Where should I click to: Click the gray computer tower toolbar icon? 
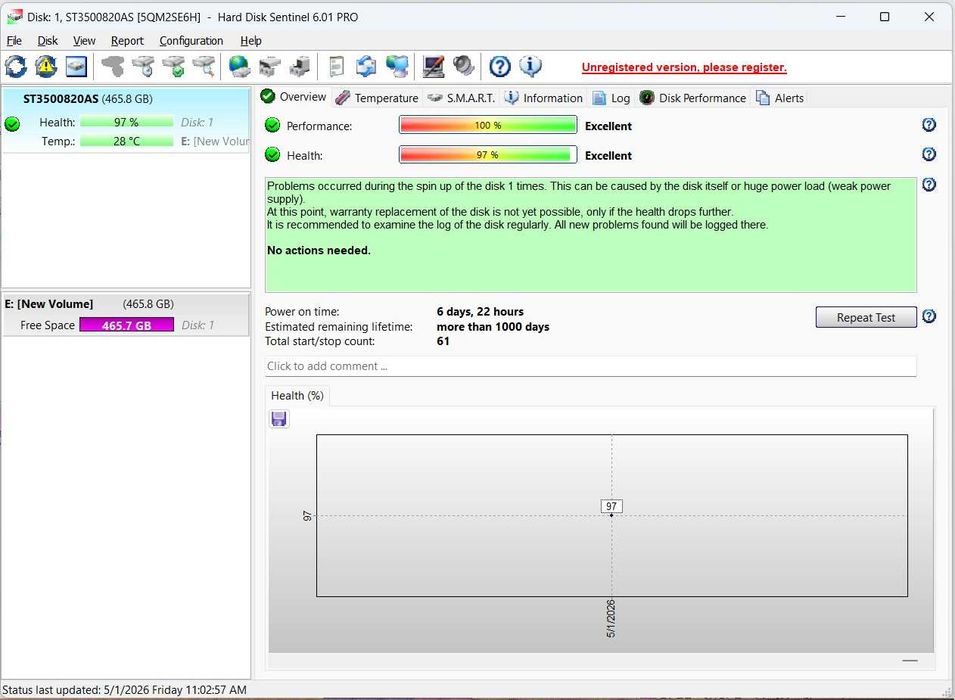click(x=300, y=66)
